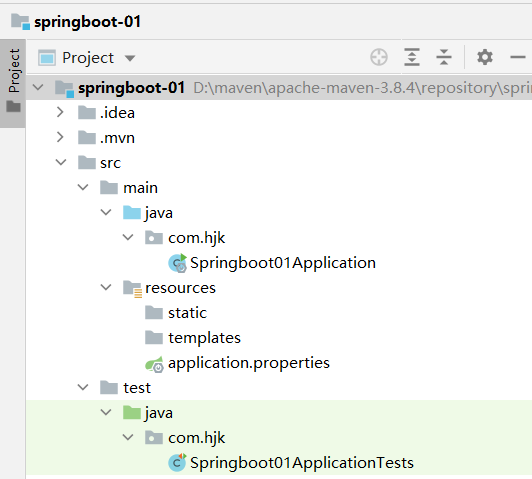Screen dimensions: 532x479
Task: Select the src folder name
Action: coord(110,163)
